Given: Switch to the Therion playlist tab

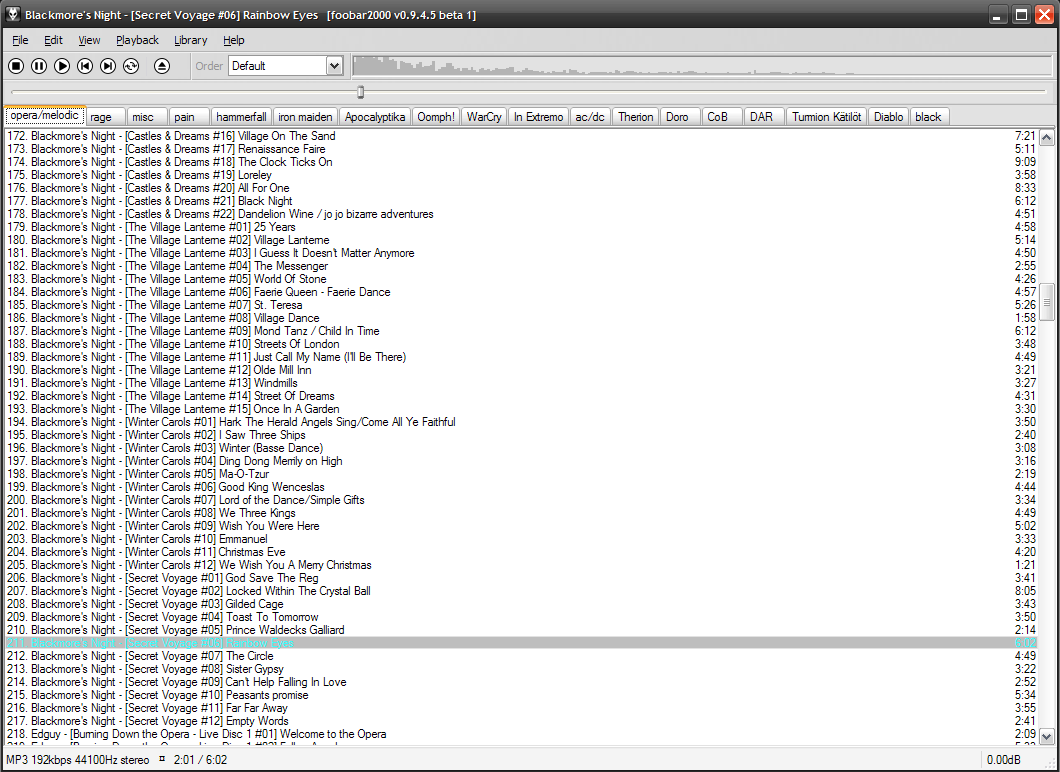Looking at the screenshot, I should 635,117.
